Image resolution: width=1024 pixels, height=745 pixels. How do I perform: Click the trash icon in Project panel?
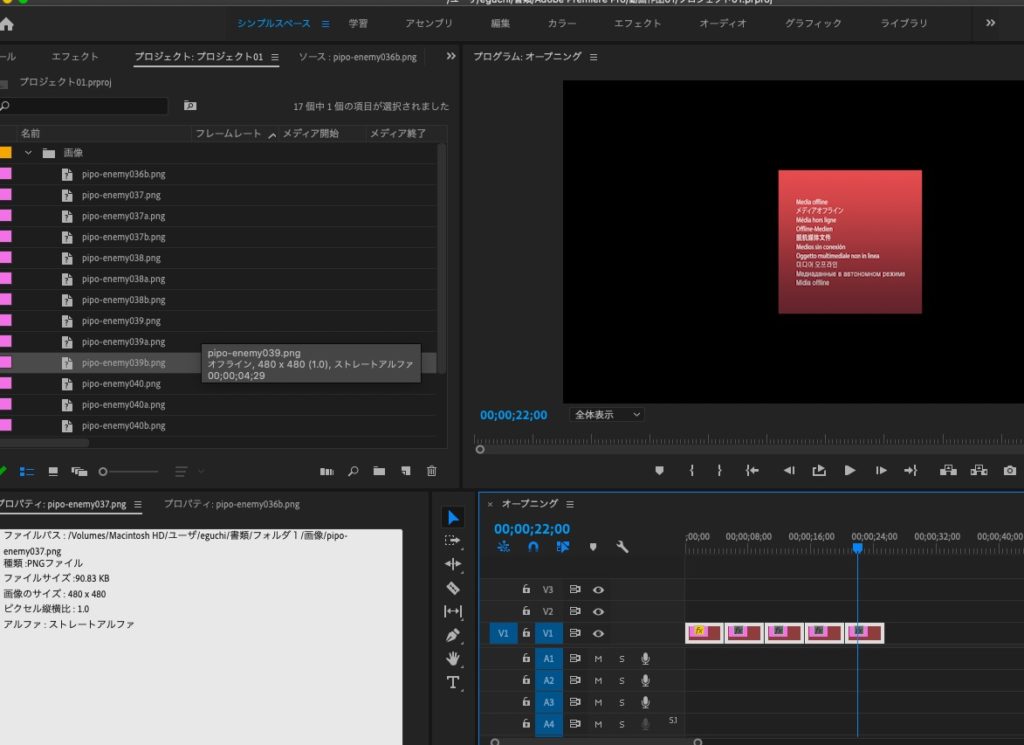coord(432,471)
